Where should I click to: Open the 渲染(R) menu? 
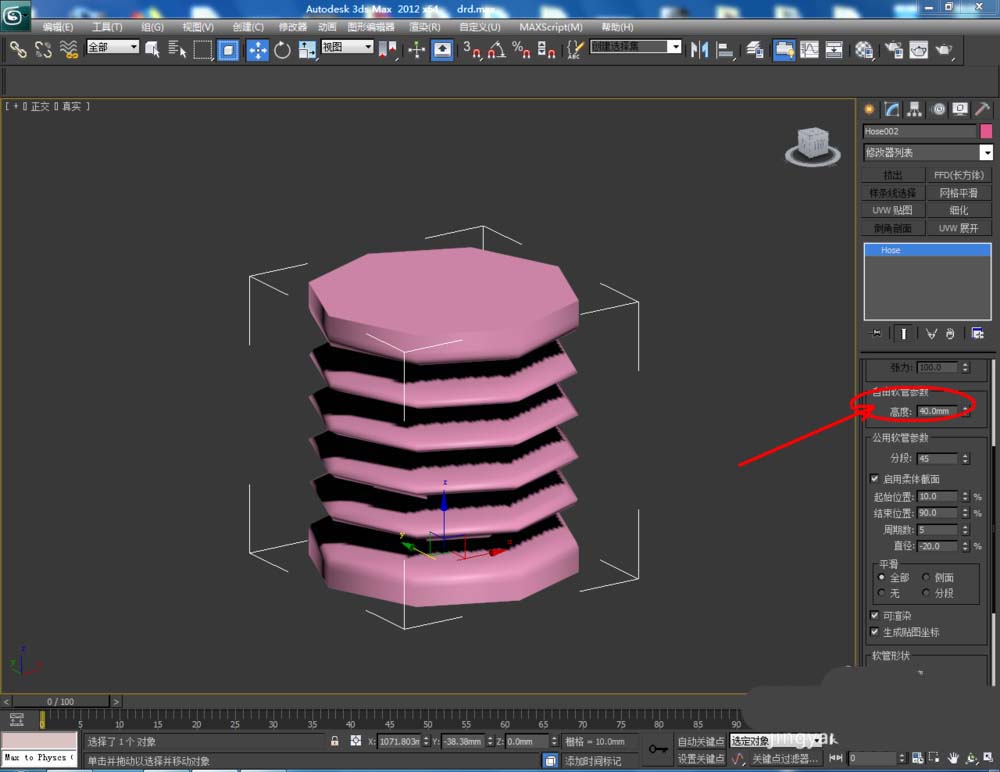(x=424, y=27)
